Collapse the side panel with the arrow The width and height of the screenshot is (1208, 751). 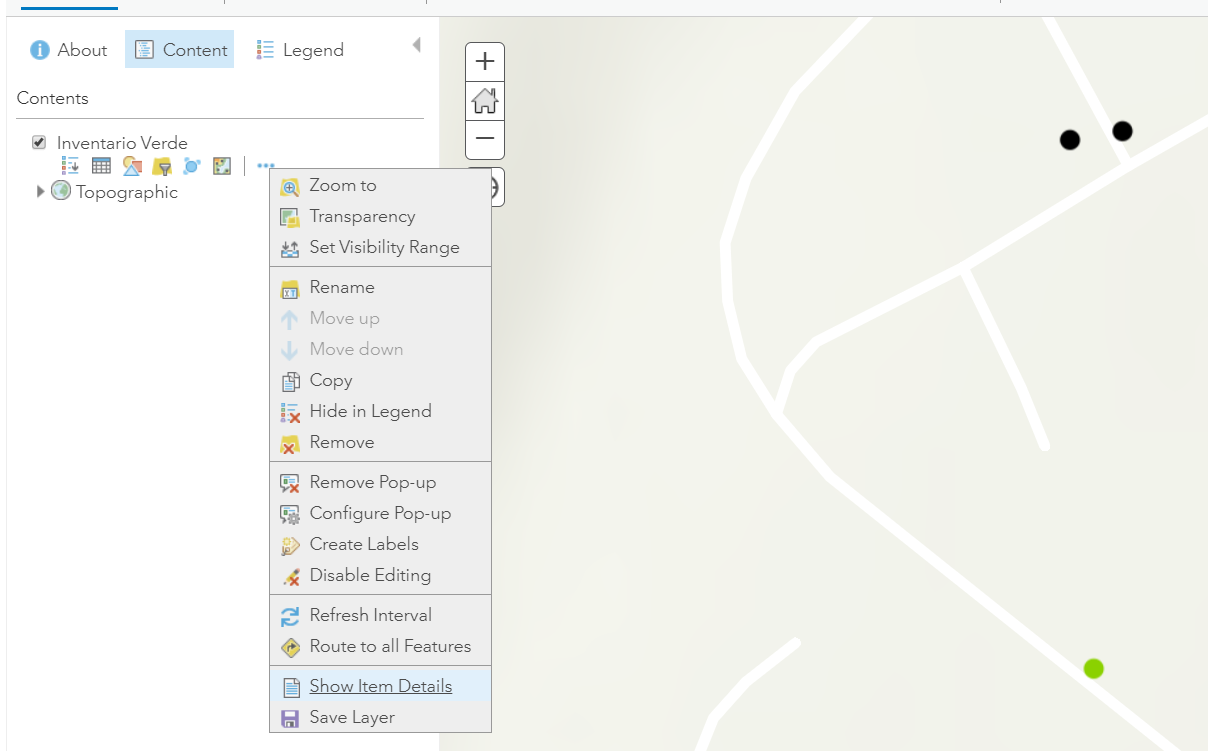tap(416, 45)
